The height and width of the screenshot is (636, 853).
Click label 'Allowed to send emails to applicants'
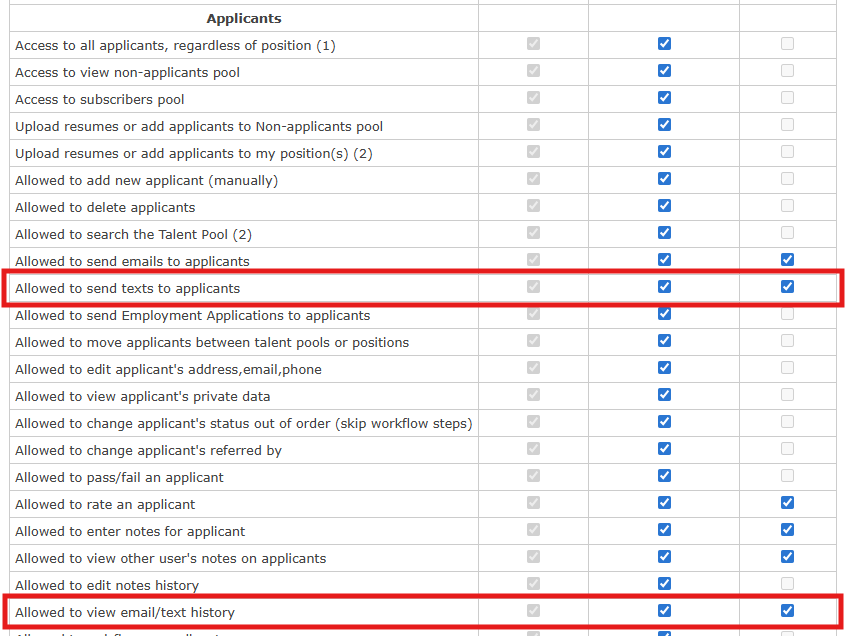[132, 262]
